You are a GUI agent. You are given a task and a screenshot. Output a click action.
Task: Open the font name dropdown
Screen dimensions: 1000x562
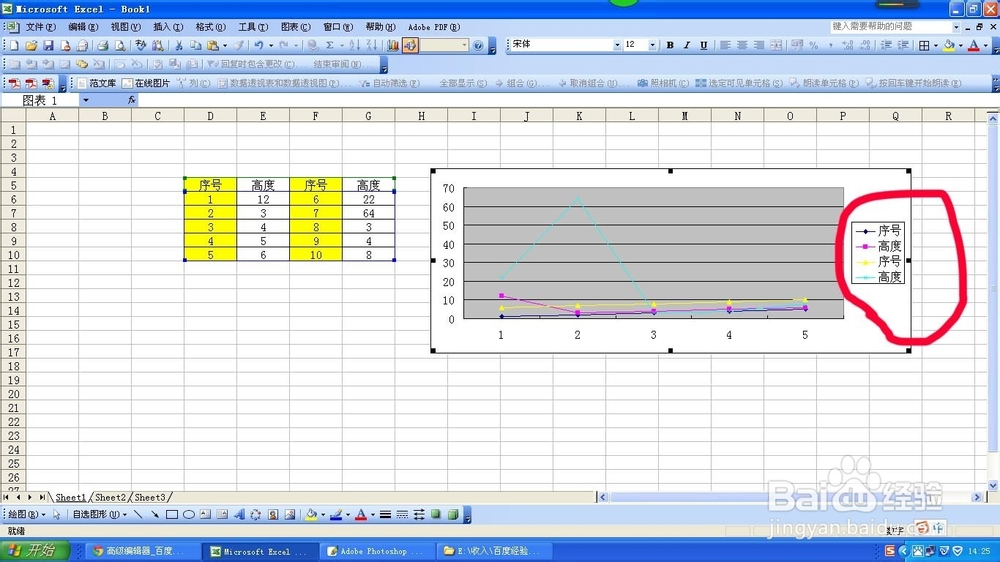tap(617, 45)
